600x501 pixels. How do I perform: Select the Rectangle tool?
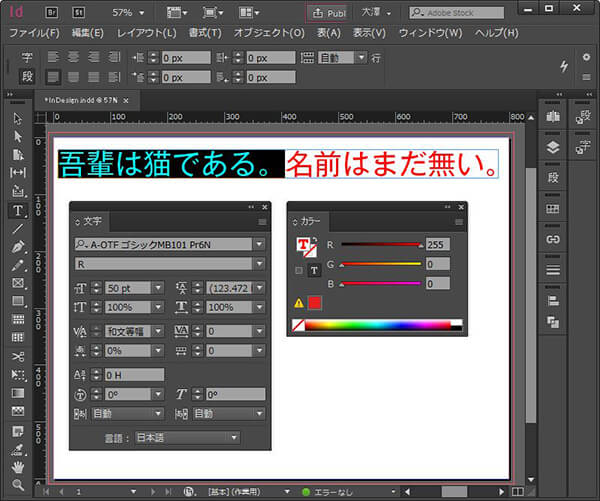(18, 301)
